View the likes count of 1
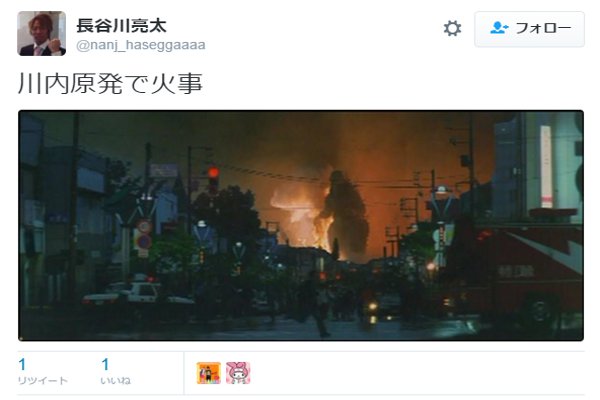The height and width of the screenshot is (400, 600). tap(105, 364)
